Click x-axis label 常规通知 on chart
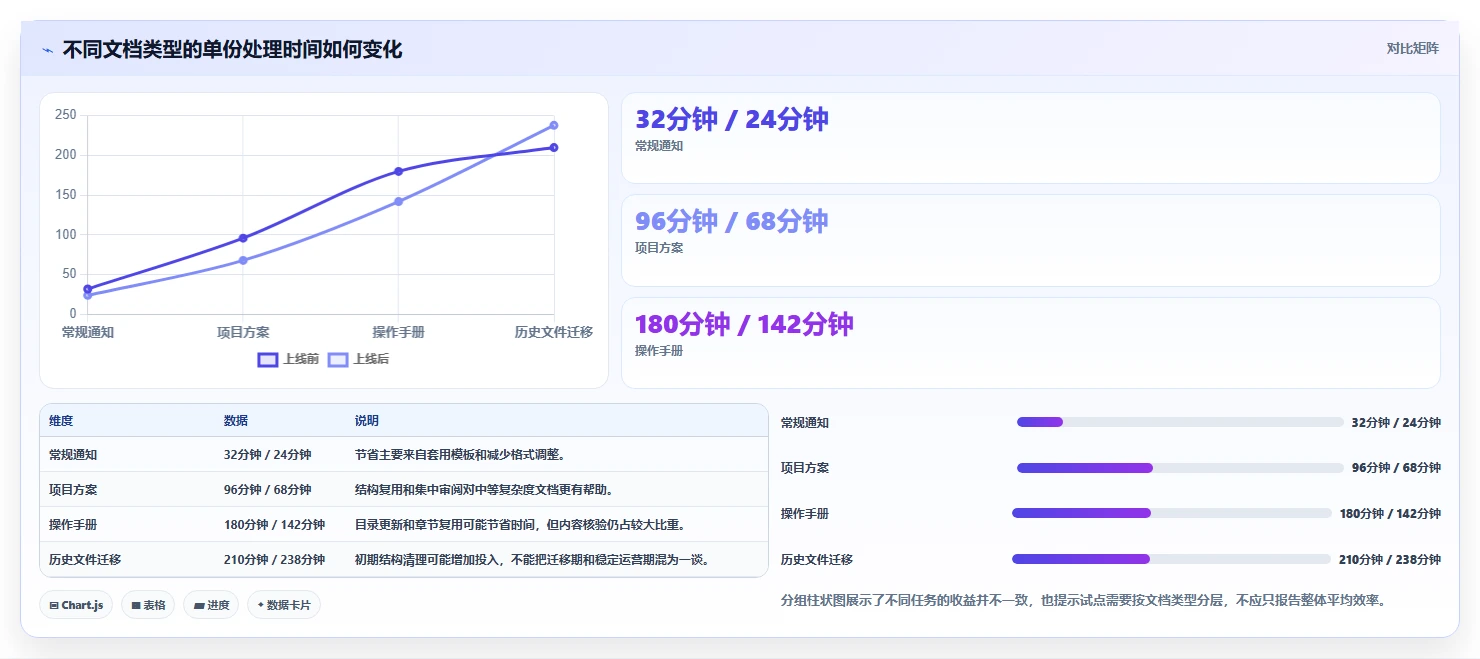 pos(88,332)
